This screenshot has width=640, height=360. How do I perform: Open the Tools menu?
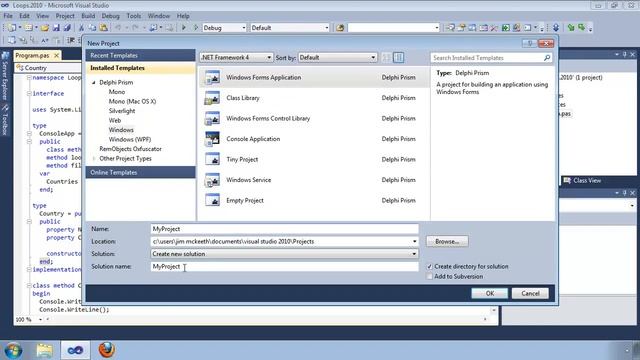[133, 16]
